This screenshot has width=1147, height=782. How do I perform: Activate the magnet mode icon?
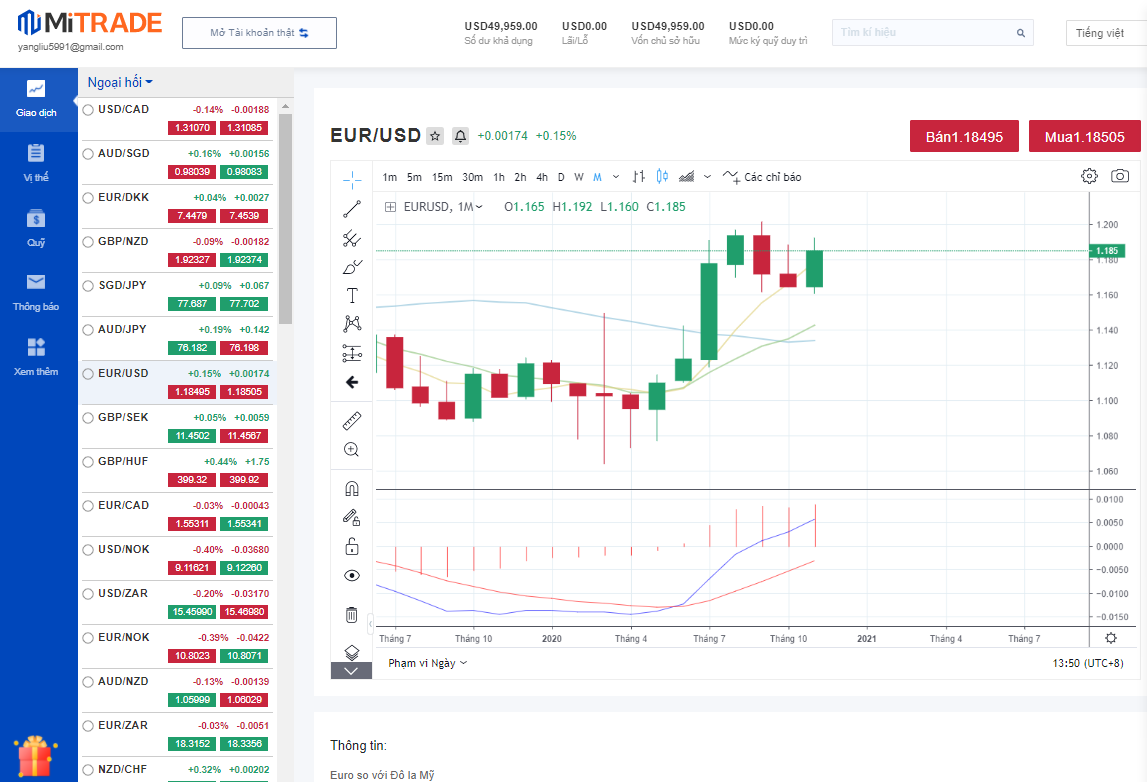[x=351, y=489]
